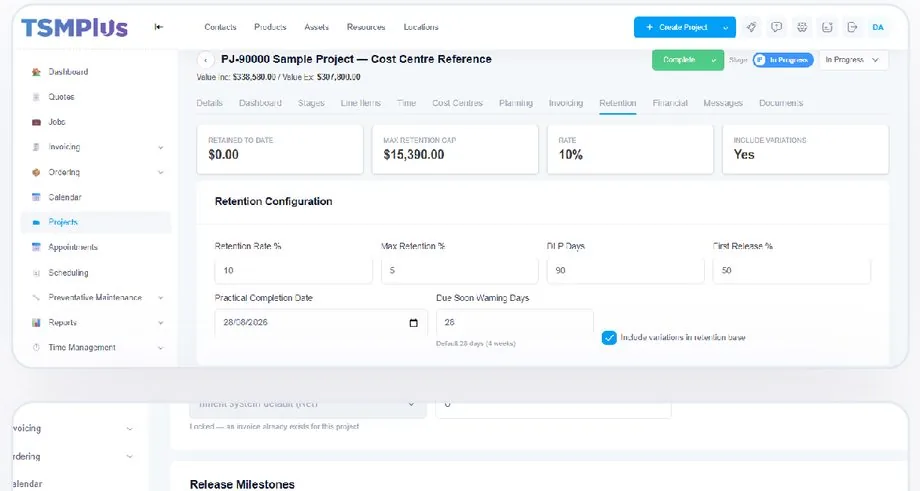Switch to the Messages tab

click(x=723, y=103)
